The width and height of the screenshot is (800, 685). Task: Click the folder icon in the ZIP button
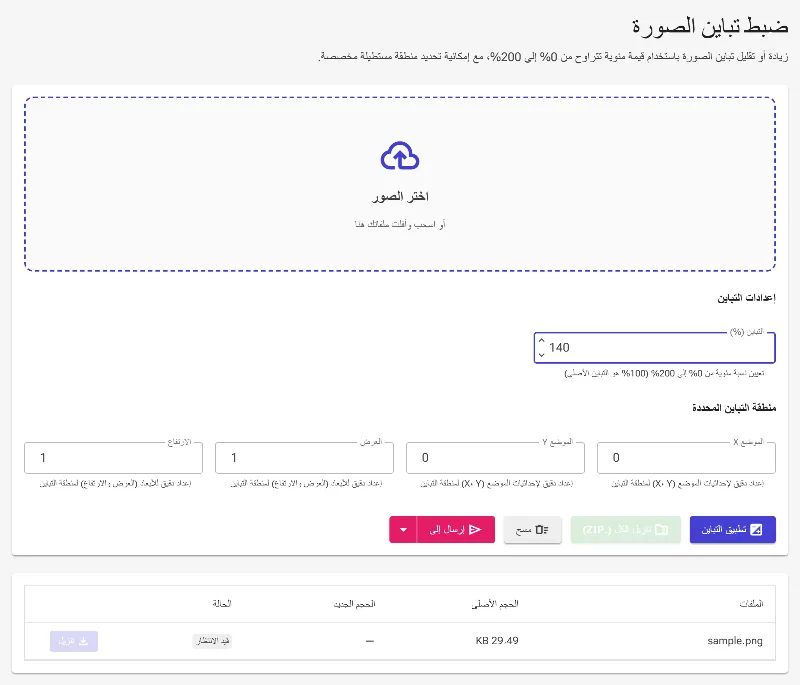coord(661,529)
